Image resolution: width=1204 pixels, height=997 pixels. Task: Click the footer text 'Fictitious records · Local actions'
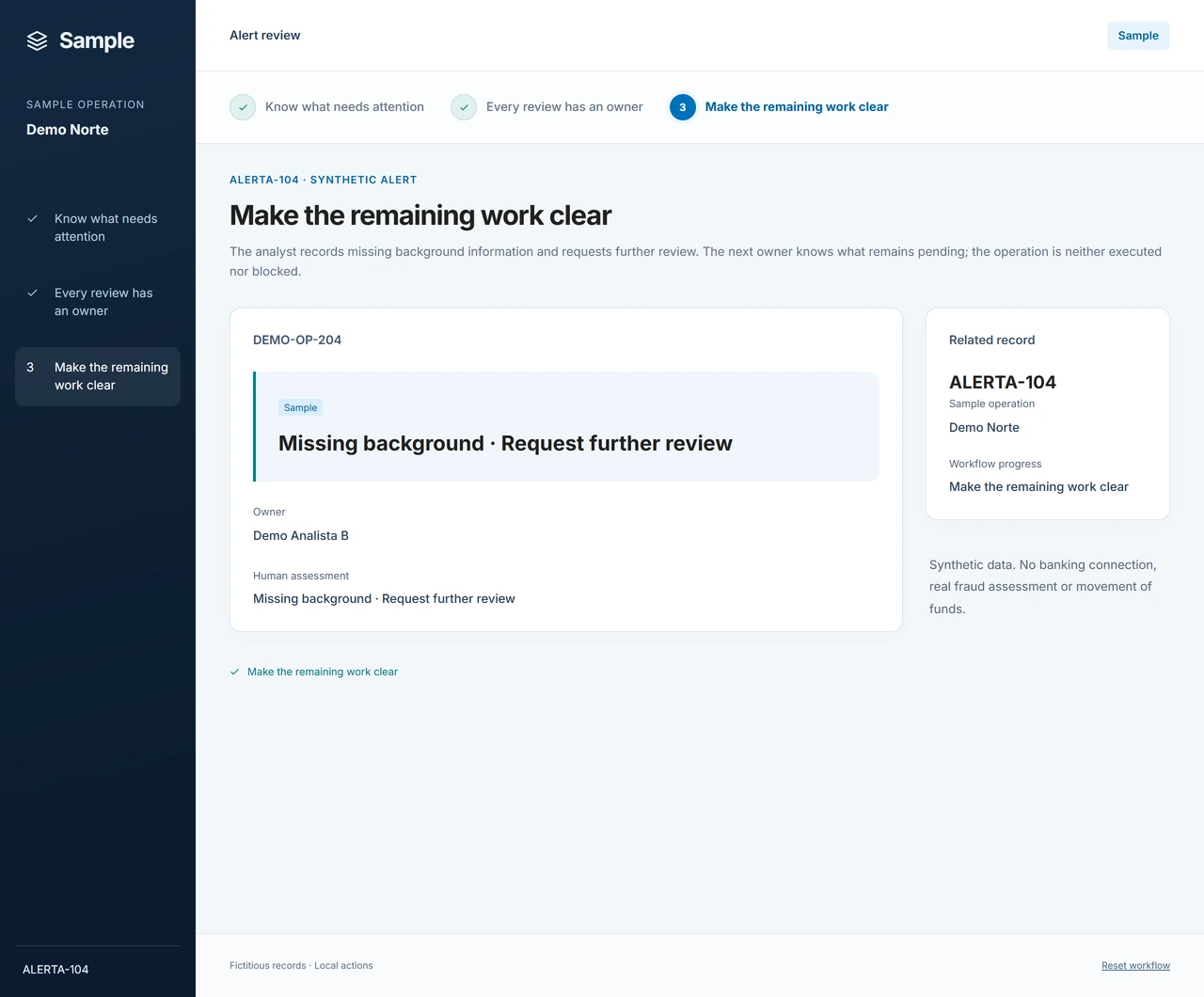click(x=301, y=966)
